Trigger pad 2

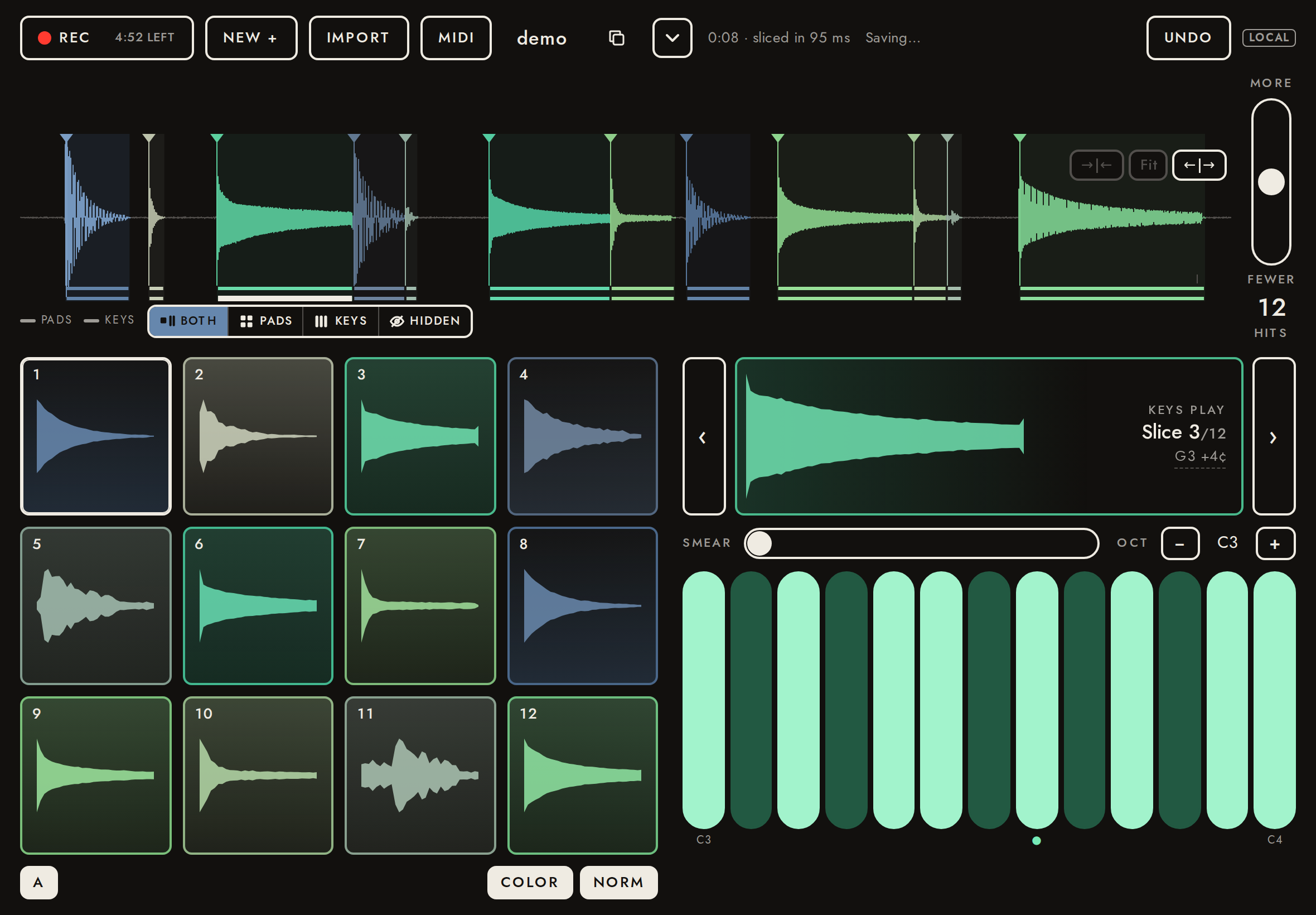(x=258, y=436)
